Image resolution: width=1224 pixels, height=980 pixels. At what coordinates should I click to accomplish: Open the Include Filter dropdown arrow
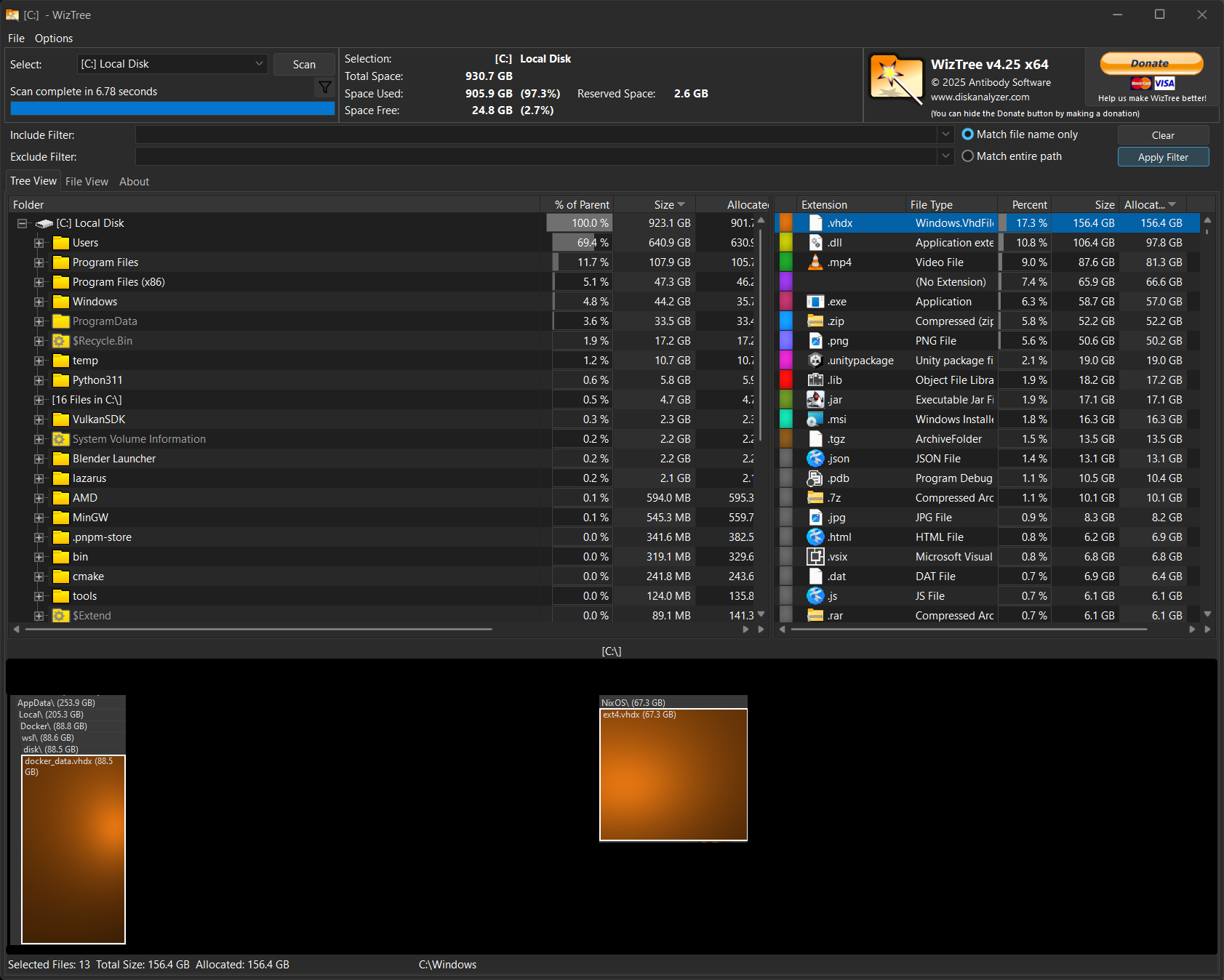click(x=945, y=134)
